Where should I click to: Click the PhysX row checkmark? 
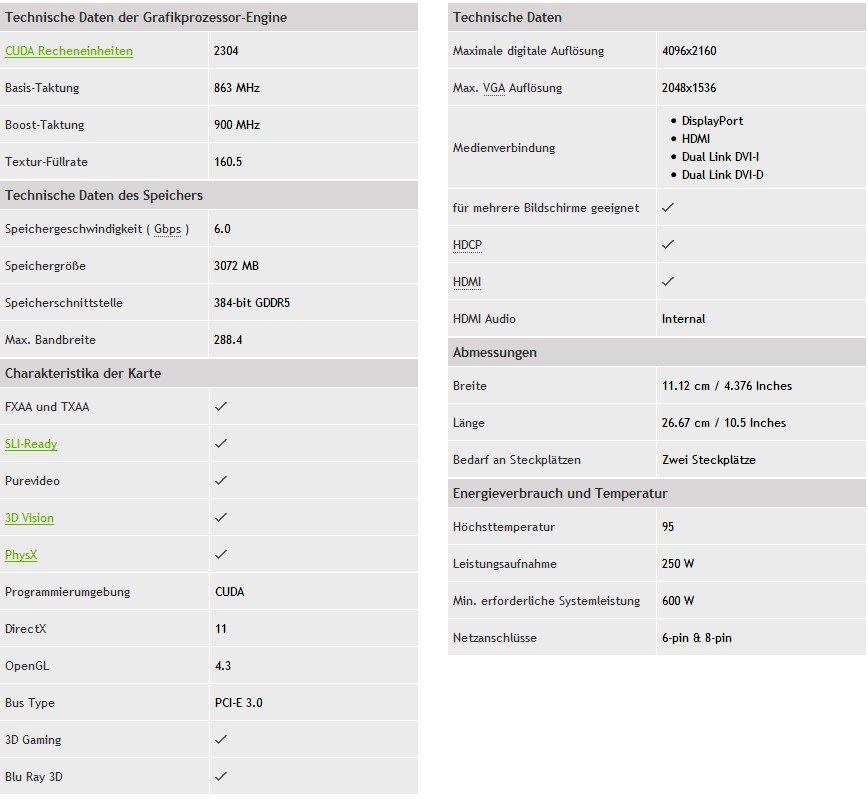click(x=221, y=555)
